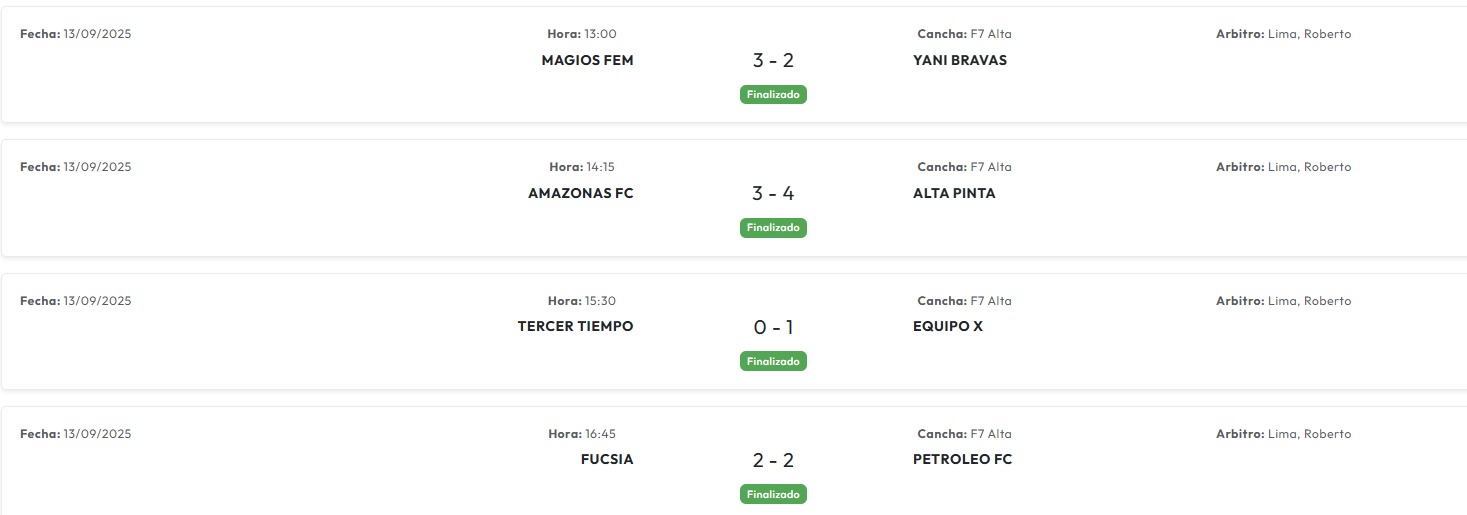This screenshot has width=1467, height=515.
Task: Click the 13:00 match time
Action: pos(600,34)
